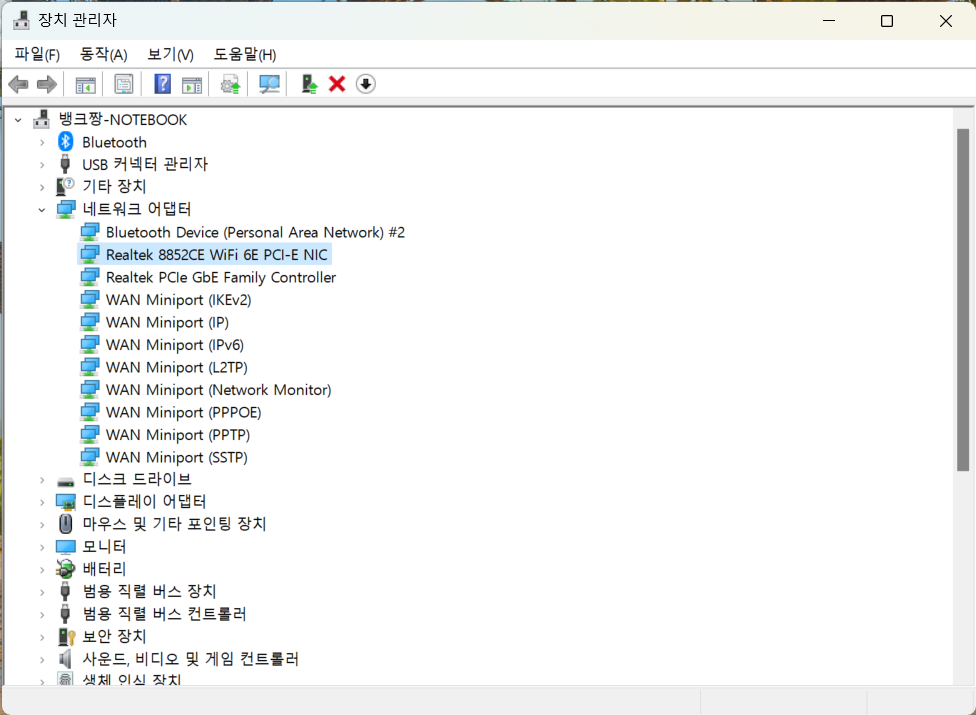Expand the 범용 직렬 버스 컨트롤러 category
This screenshot has height=715, width=976.
(x=42, y=614)
